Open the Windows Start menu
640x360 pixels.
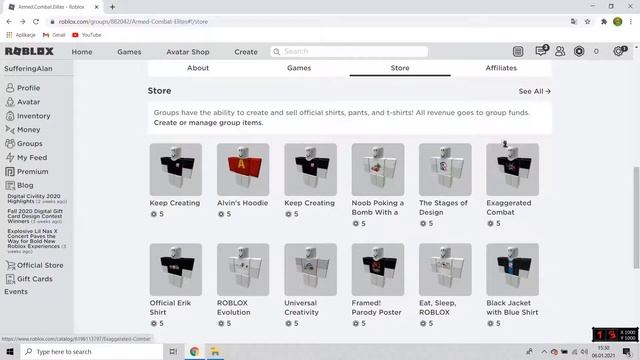point(10,351)
